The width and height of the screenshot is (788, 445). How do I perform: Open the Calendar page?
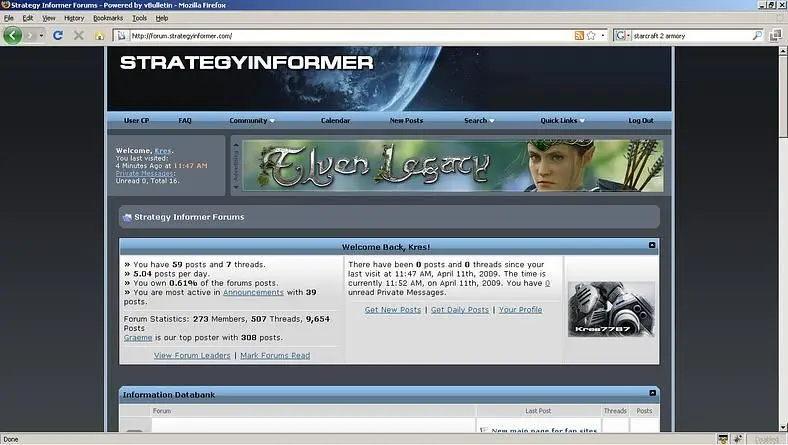pyautogui.click(x=335, y=121)
